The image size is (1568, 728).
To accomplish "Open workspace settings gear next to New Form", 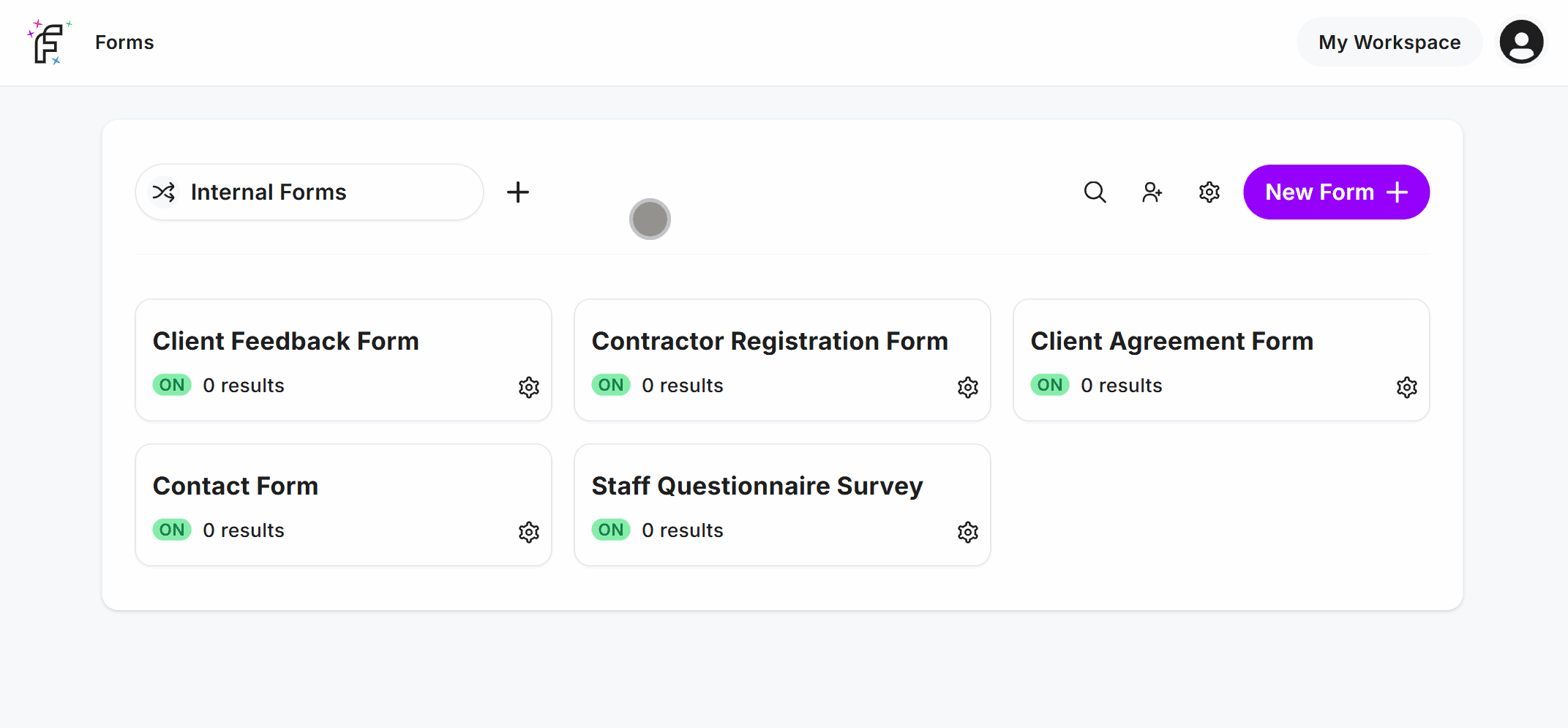I will [x=1209, y=192].
